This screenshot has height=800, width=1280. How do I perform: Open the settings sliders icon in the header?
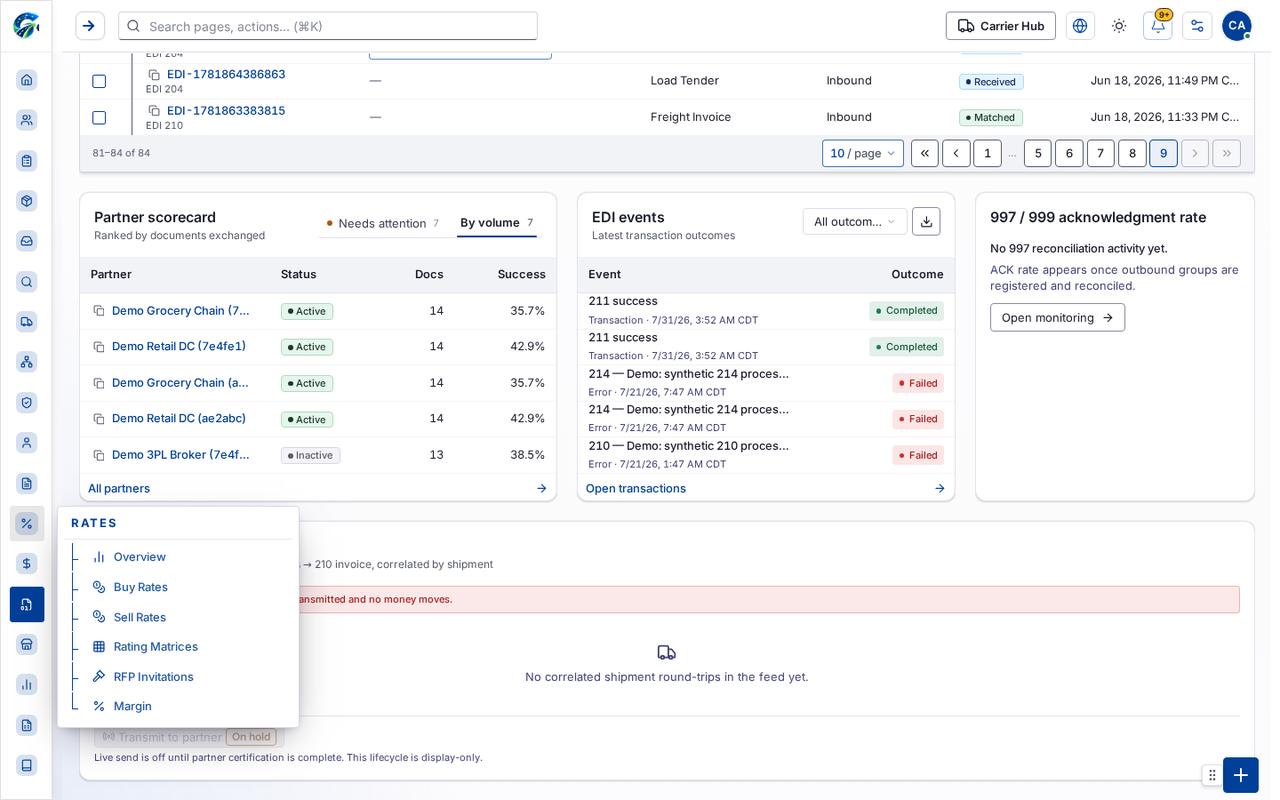pos(1197,26)
